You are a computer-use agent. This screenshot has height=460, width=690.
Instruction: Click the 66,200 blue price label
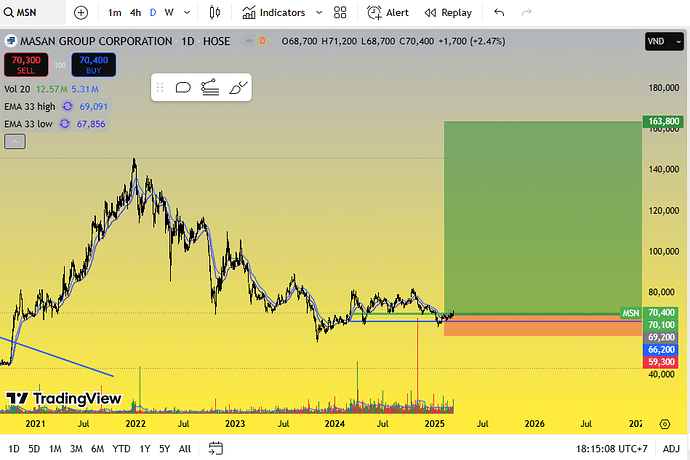661,350
